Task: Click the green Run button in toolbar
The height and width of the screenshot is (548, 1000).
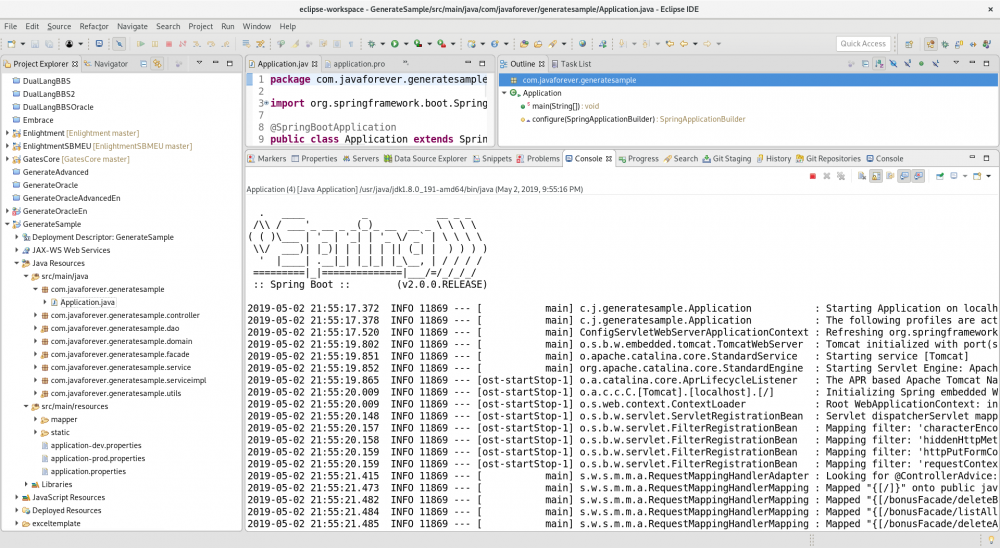Action: pyautogui.click(x=395, y=44)
